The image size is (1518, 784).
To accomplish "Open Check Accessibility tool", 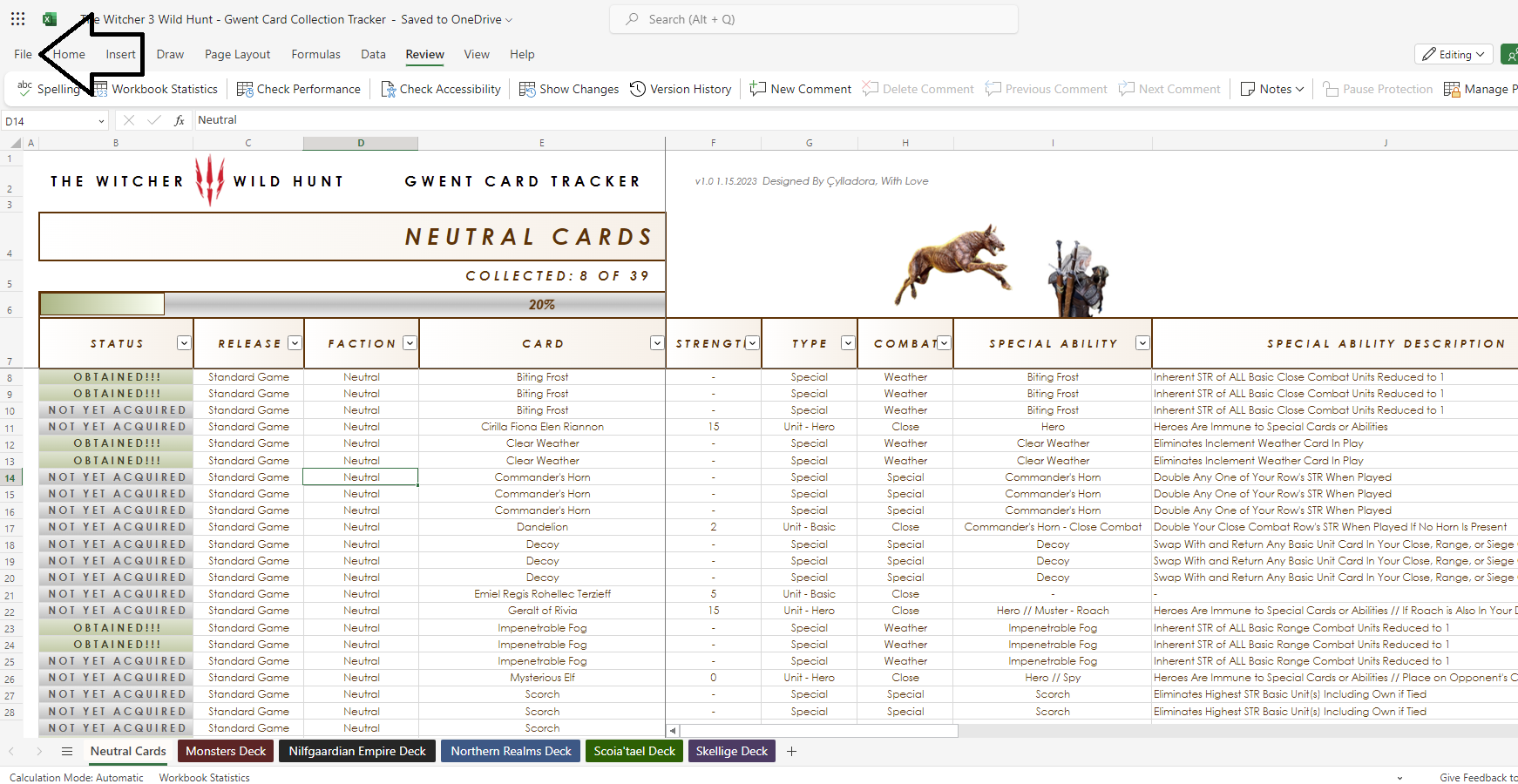I will click(440, 89).
